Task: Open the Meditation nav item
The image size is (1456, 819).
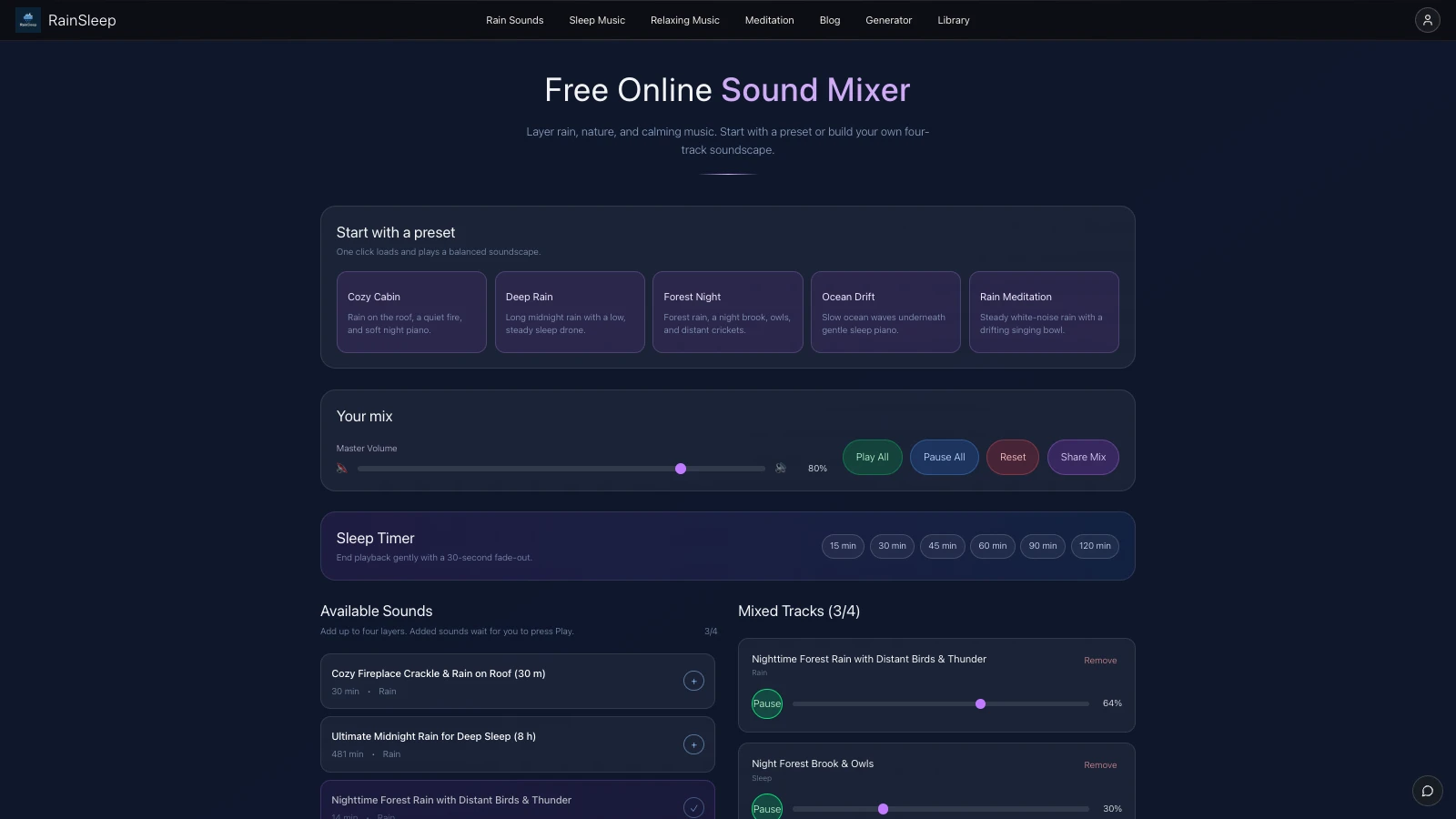Action: pyautogui.click(x=769, y=20)
